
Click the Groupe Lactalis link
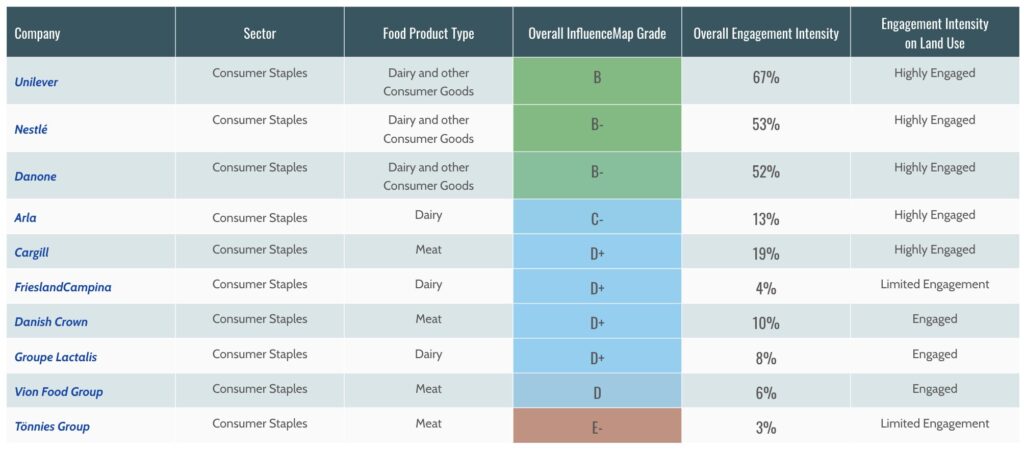coord(55,357)
